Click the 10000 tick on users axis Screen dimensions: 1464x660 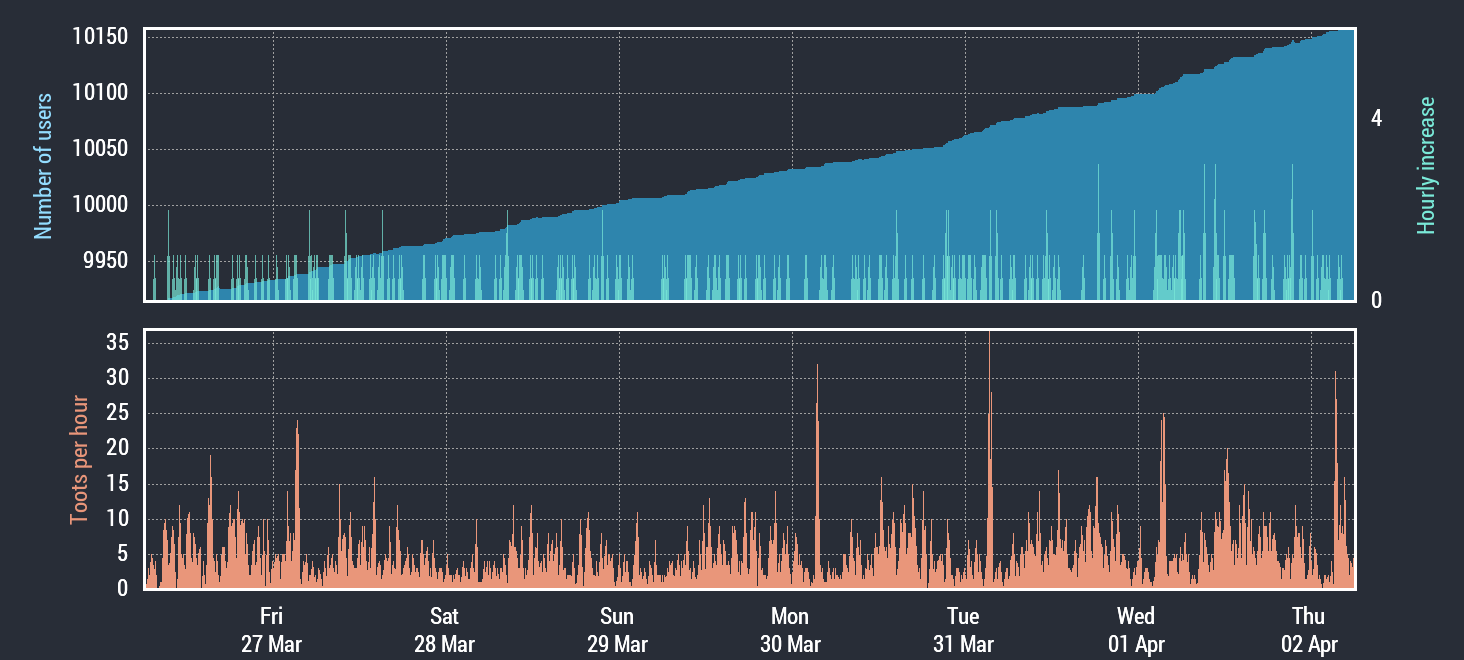(x=100, y=205)
